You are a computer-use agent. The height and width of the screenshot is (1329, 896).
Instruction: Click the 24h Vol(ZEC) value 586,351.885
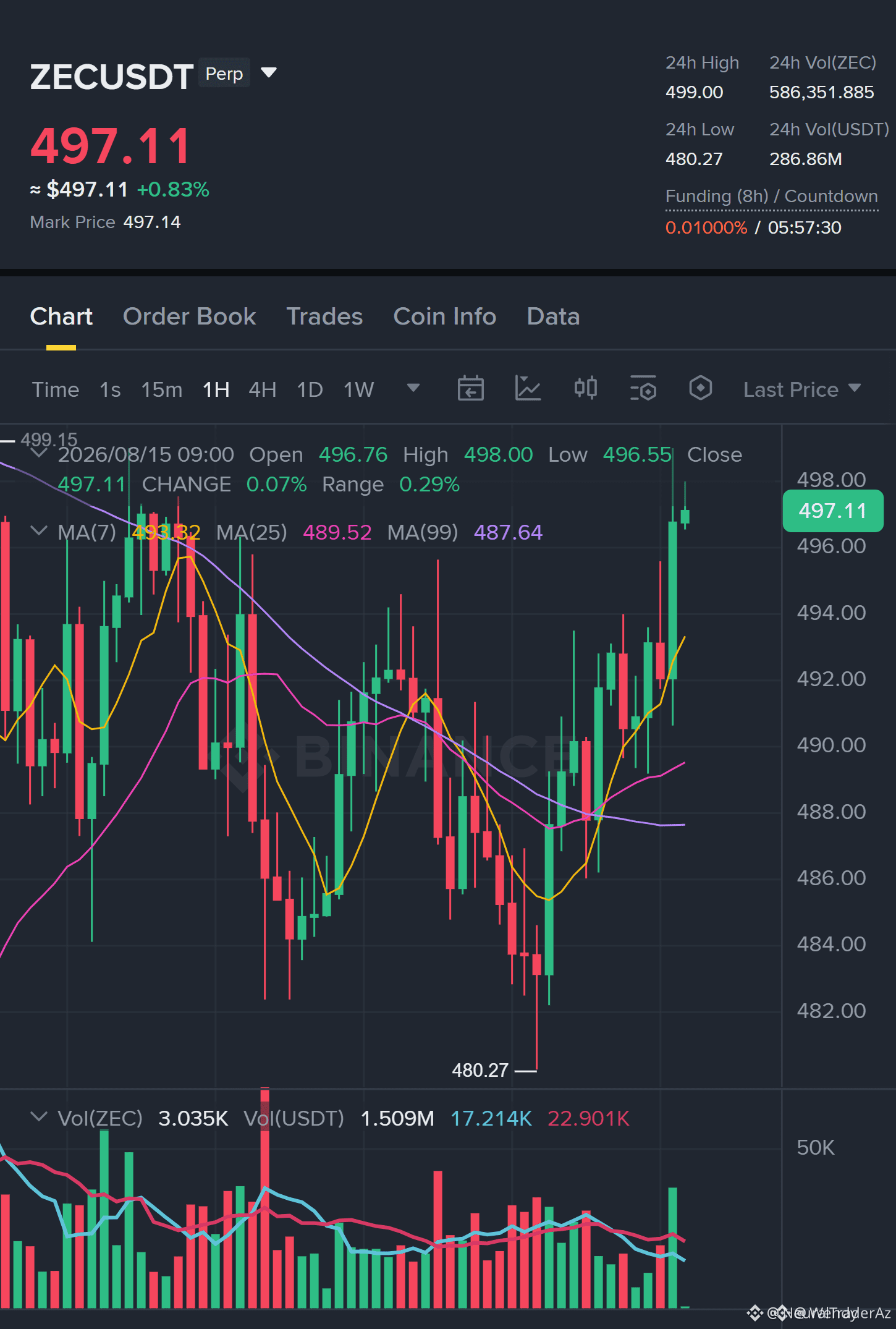(x=821, y=92)
